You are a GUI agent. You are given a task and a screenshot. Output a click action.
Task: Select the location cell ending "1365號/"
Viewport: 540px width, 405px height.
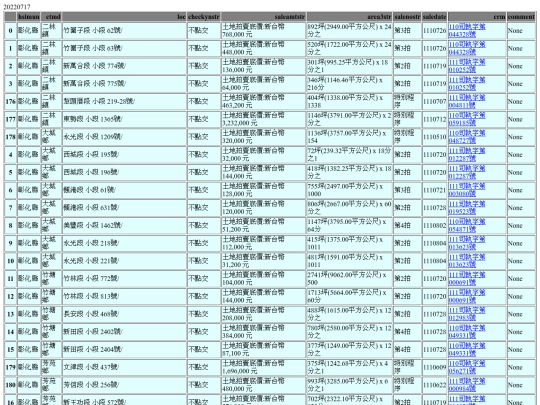click(124, 119)
